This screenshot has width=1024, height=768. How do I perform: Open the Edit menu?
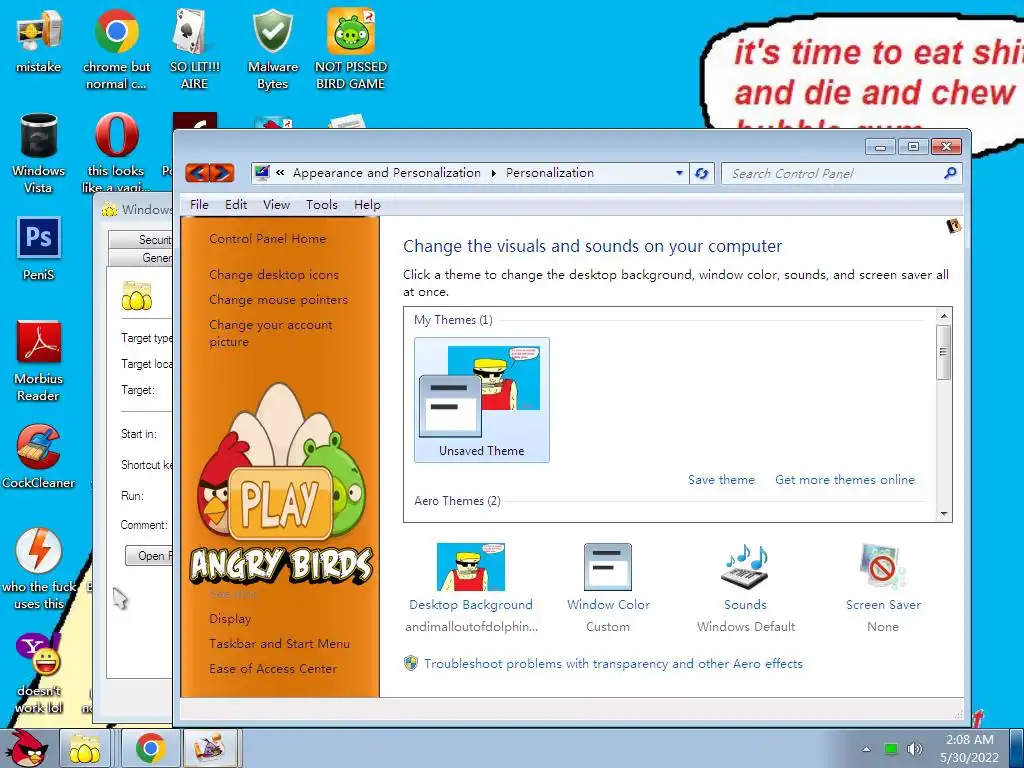236,204
